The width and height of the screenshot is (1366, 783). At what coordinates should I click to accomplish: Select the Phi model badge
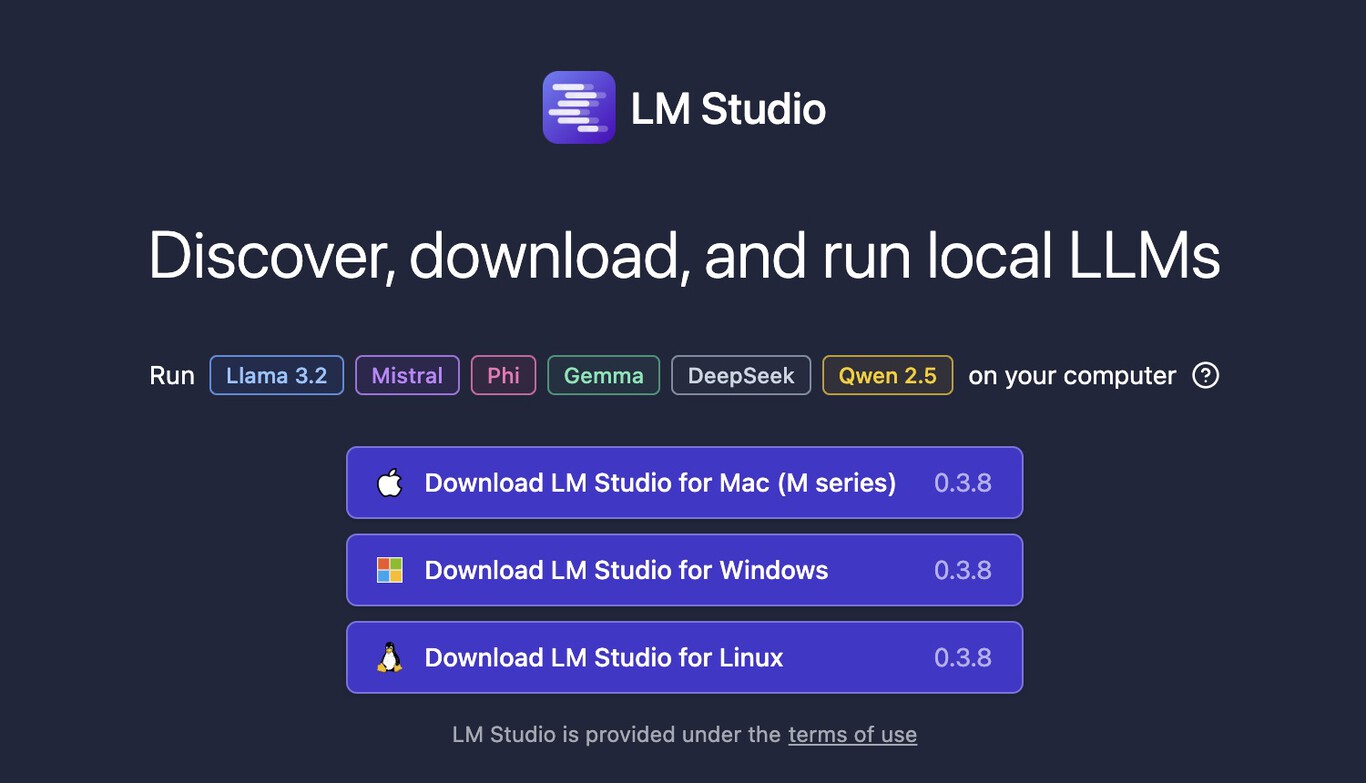(x=503, y=375)
